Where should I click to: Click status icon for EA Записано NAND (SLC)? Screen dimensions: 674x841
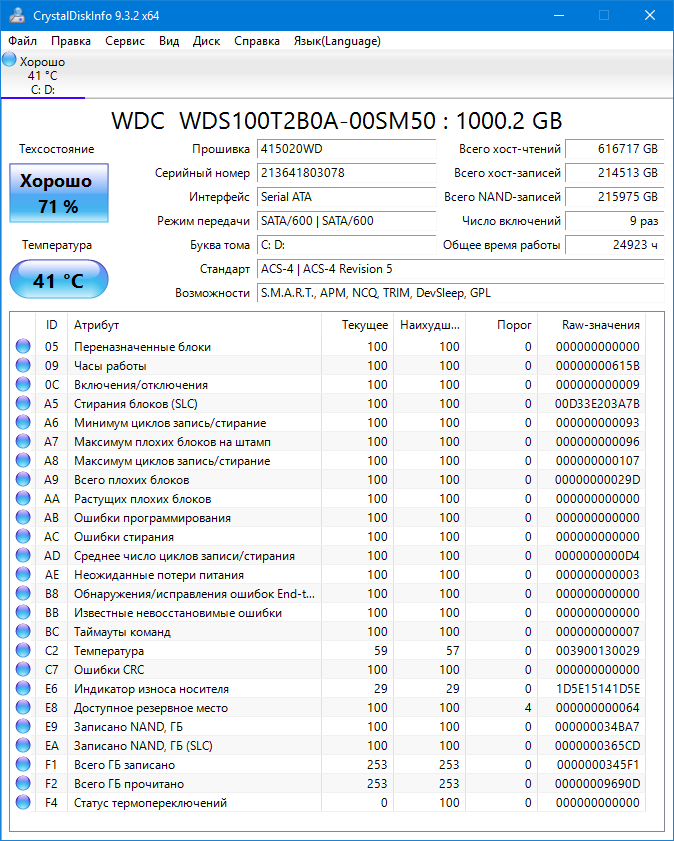pyautogui.click(x=23, y=746)
